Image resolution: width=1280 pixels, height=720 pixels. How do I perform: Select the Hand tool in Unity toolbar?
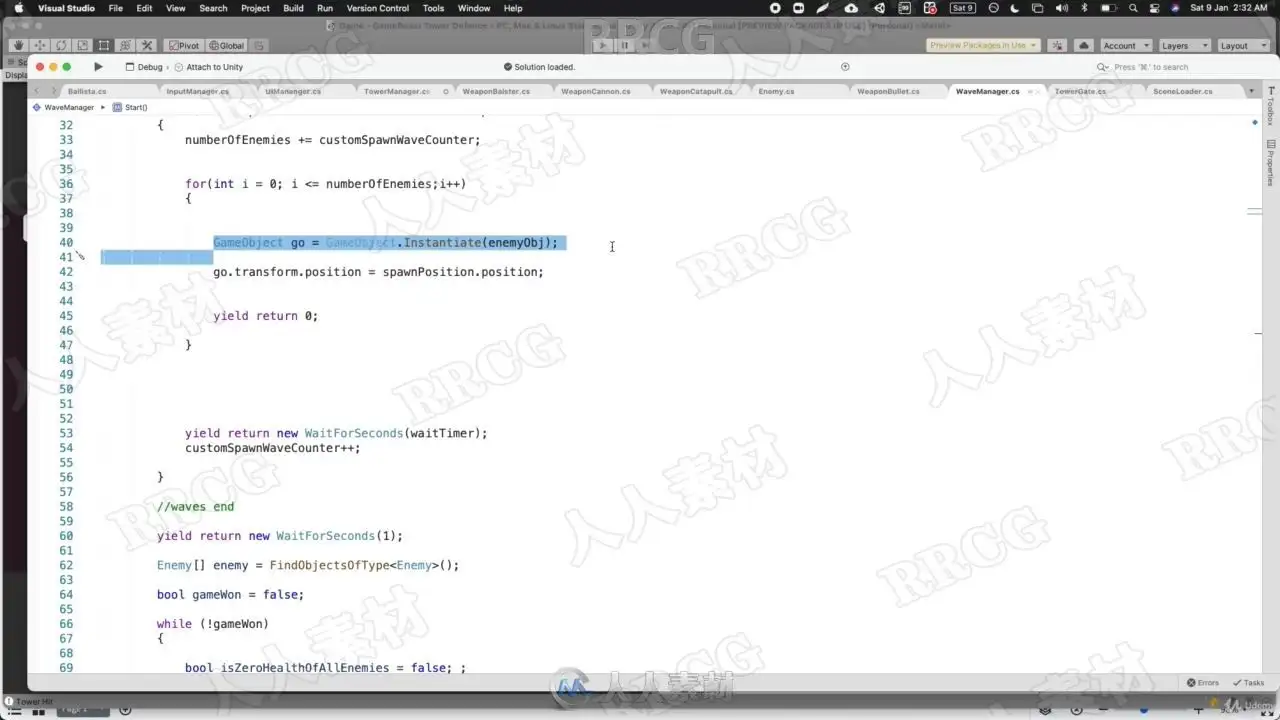point(18,45)
